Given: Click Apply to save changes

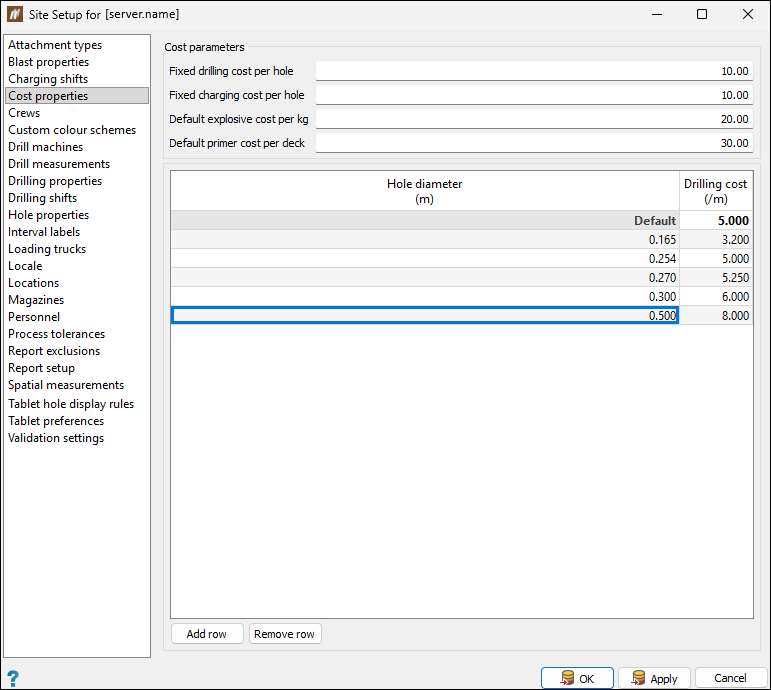Looking at the screenshot, I should coord(654,679).
